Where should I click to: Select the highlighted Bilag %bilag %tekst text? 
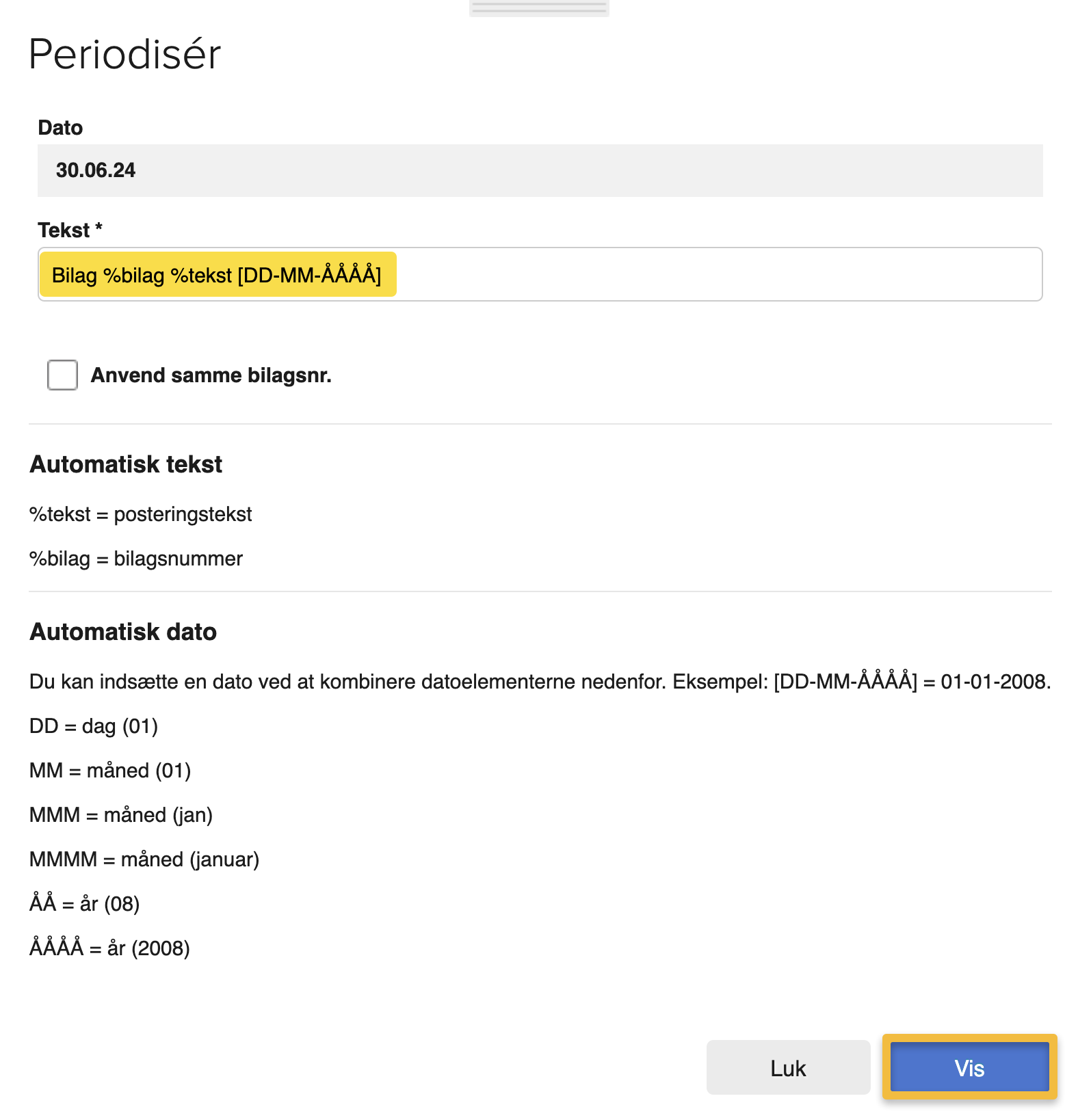218,275
